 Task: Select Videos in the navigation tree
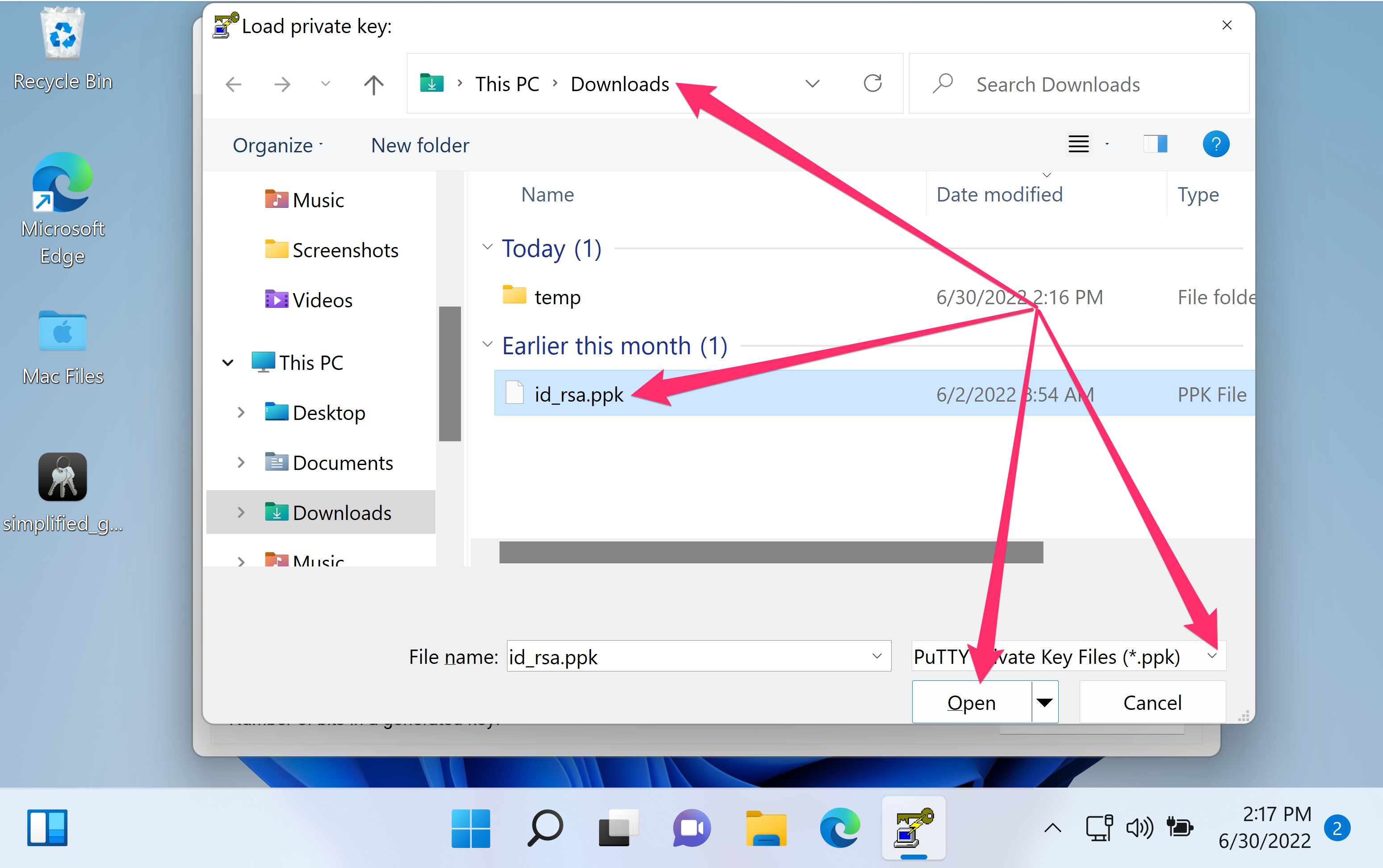309,300
